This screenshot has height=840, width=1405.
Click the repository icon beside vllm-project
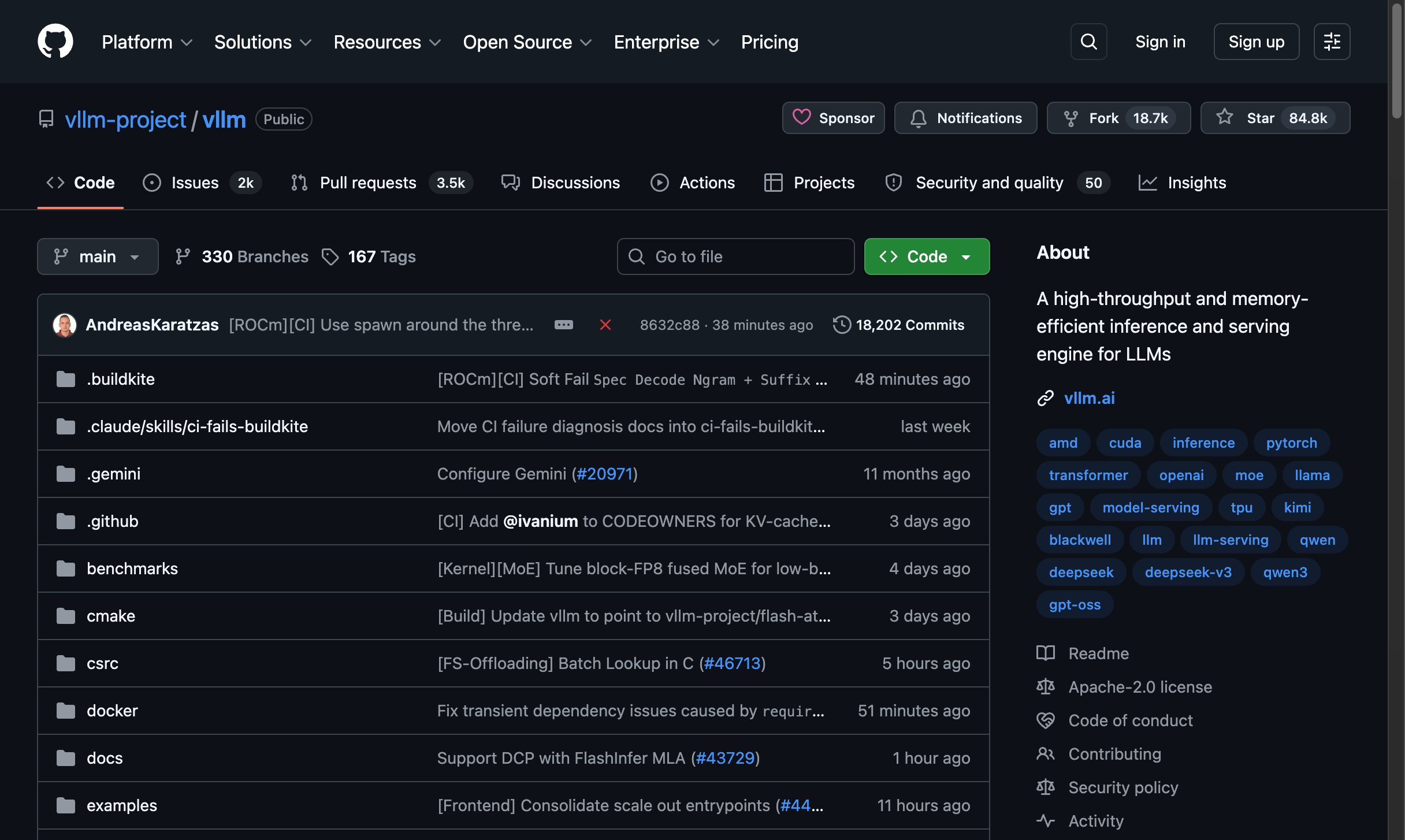coord(46,119)
